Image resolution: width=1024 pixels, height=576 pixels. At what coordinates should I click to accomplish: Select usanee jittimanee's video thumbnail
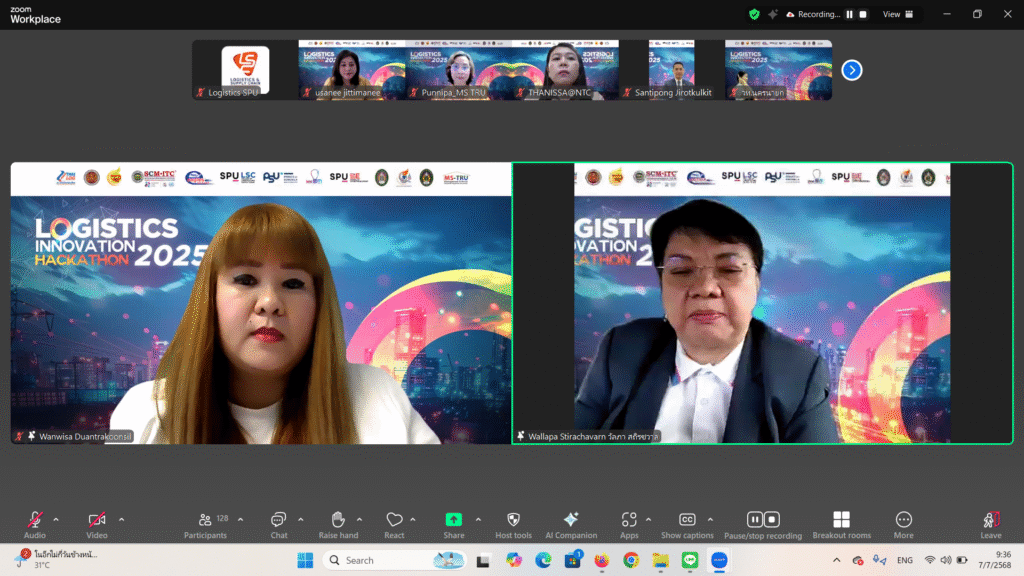coord(352,70)
